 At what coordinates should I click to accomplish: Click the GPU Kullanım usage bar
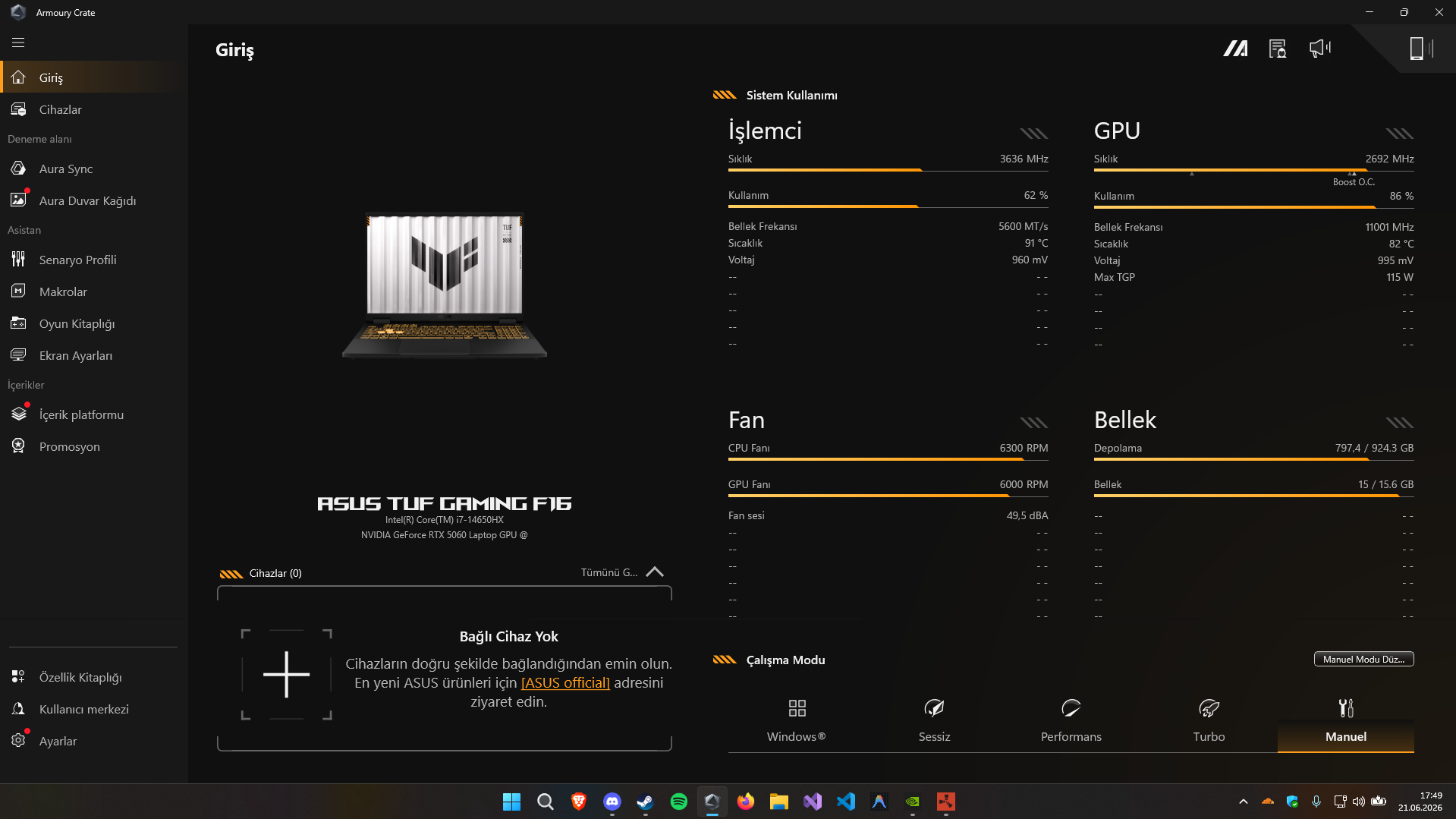pyautogui.click(x=1254, y=206)
